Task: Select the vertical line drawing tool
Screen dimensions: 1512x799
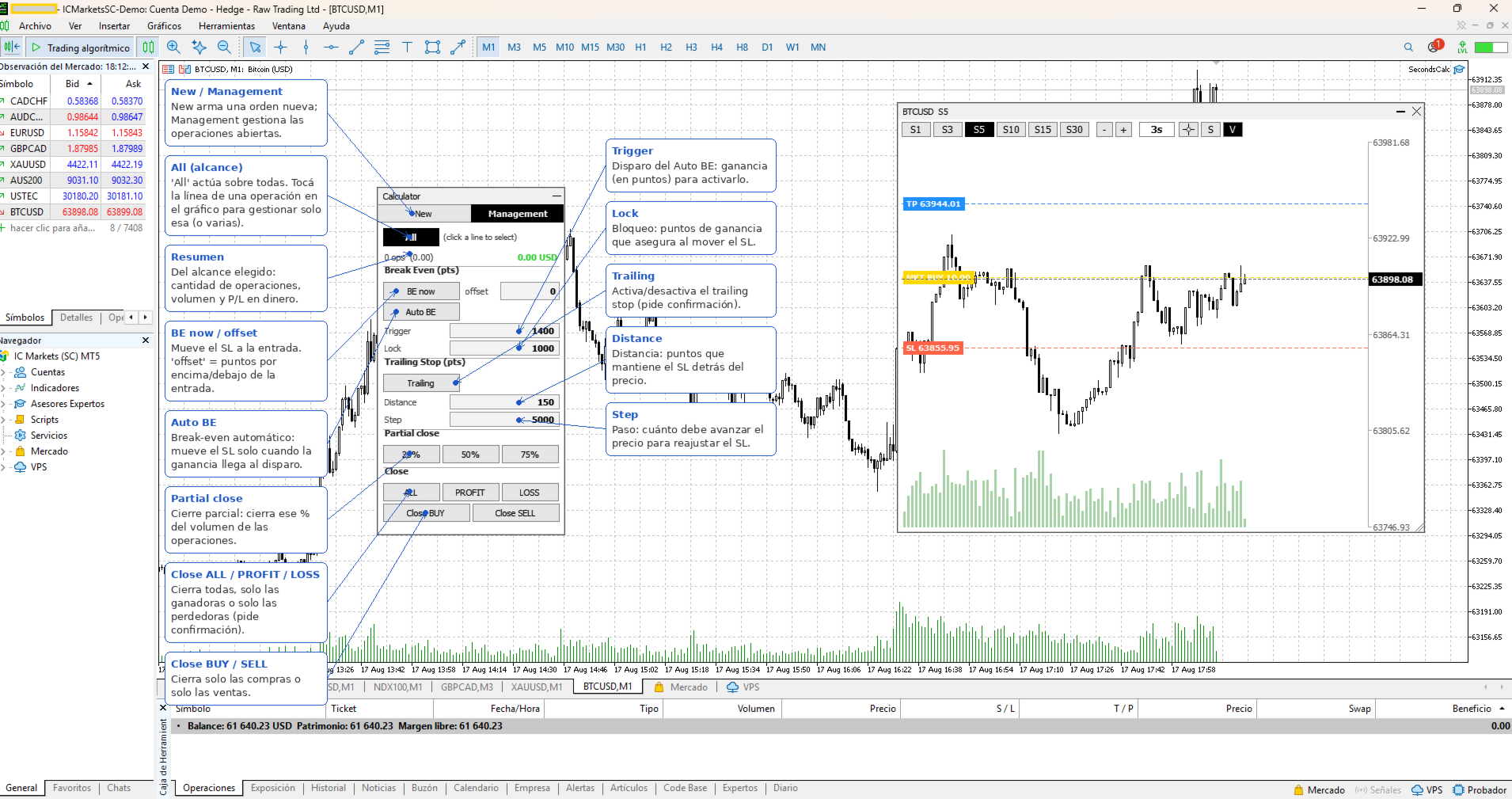Action: (306, 48)
